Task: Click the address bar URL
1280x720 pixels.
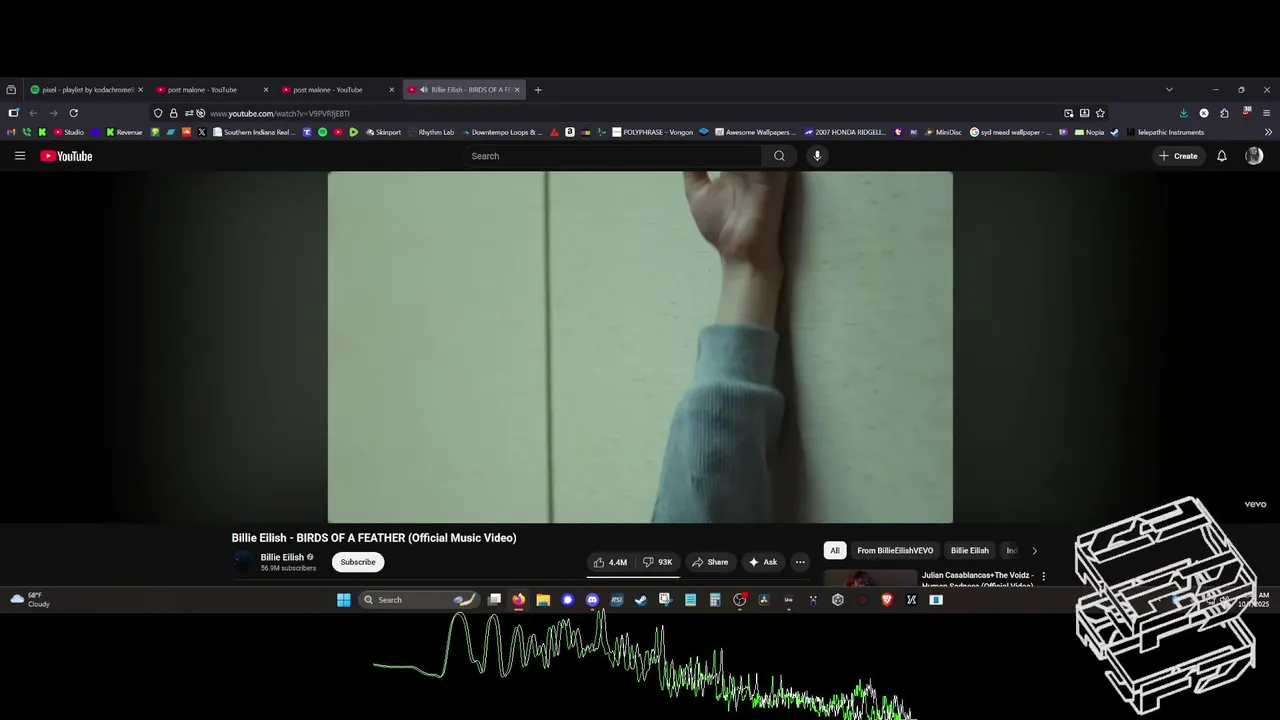Action: coord(280,114)
